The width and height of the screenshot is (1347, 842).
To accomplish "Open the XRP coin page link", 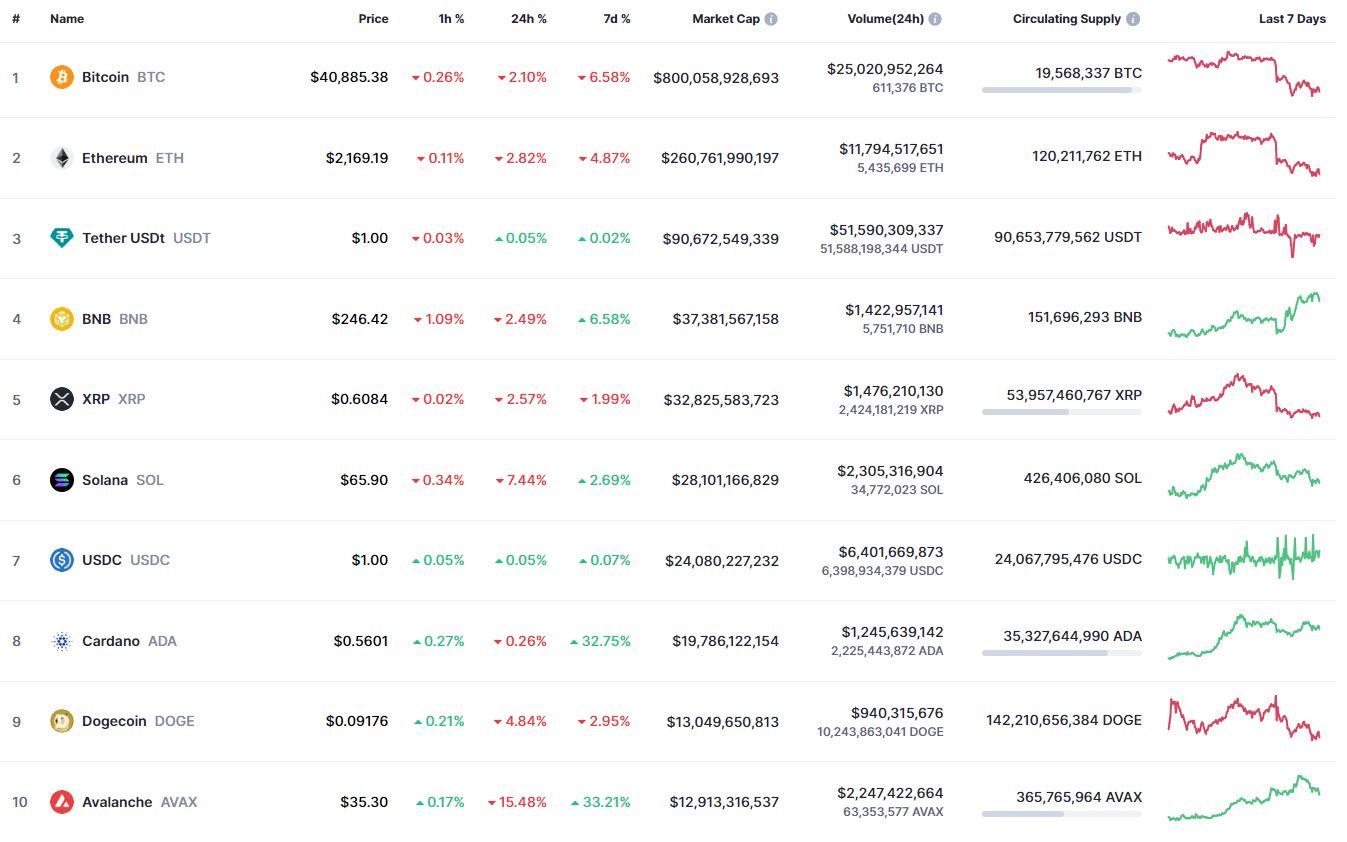I will pyautogui.click(x=114, y=399).
